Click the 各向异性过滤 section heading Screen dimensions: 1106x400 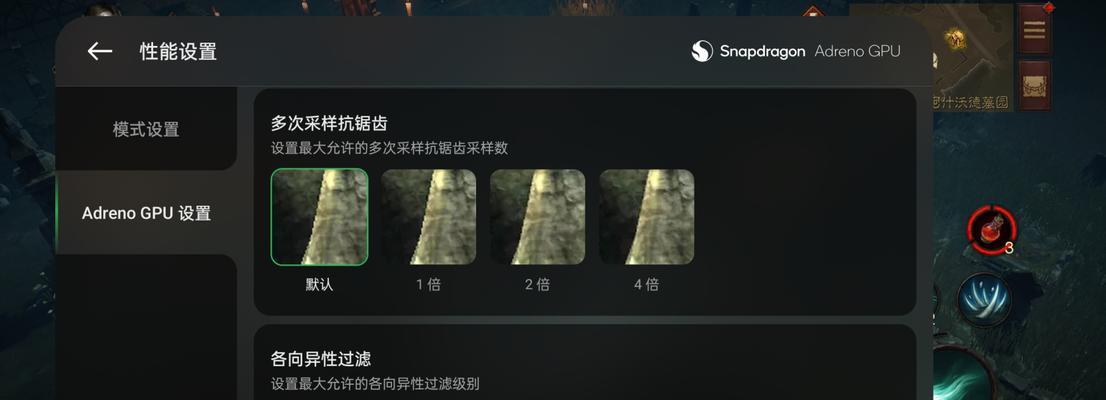pos(321,358)
